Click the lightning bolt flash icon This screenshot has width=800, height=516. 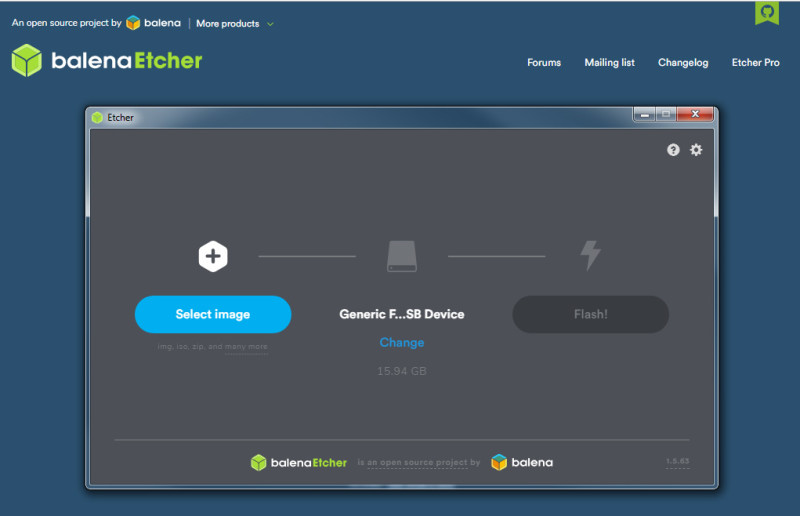(x=590, y=255)
